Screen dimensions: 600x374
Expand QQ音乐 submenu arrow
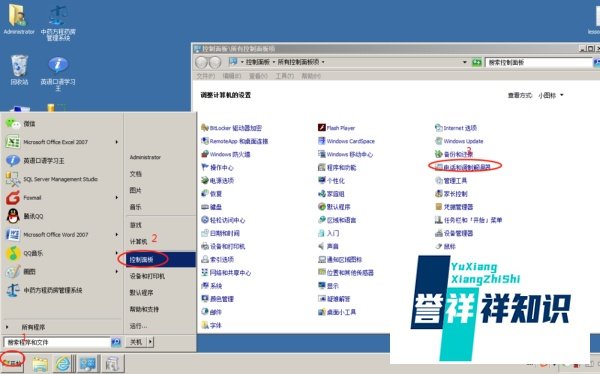[x=117, y=253]
